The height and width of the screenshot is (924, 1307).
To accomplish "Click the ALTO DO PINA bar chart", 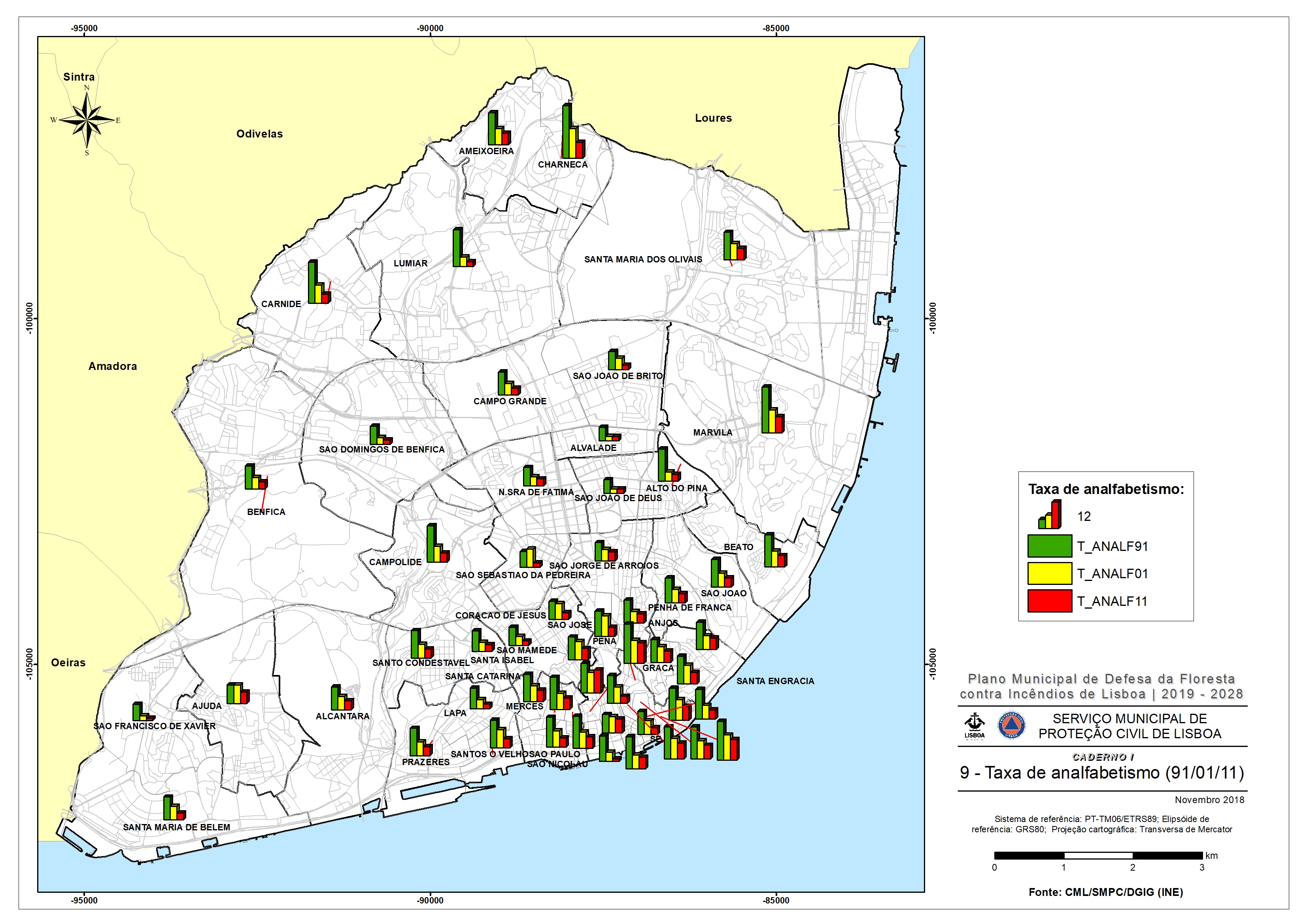I will (x=669, y=464).
